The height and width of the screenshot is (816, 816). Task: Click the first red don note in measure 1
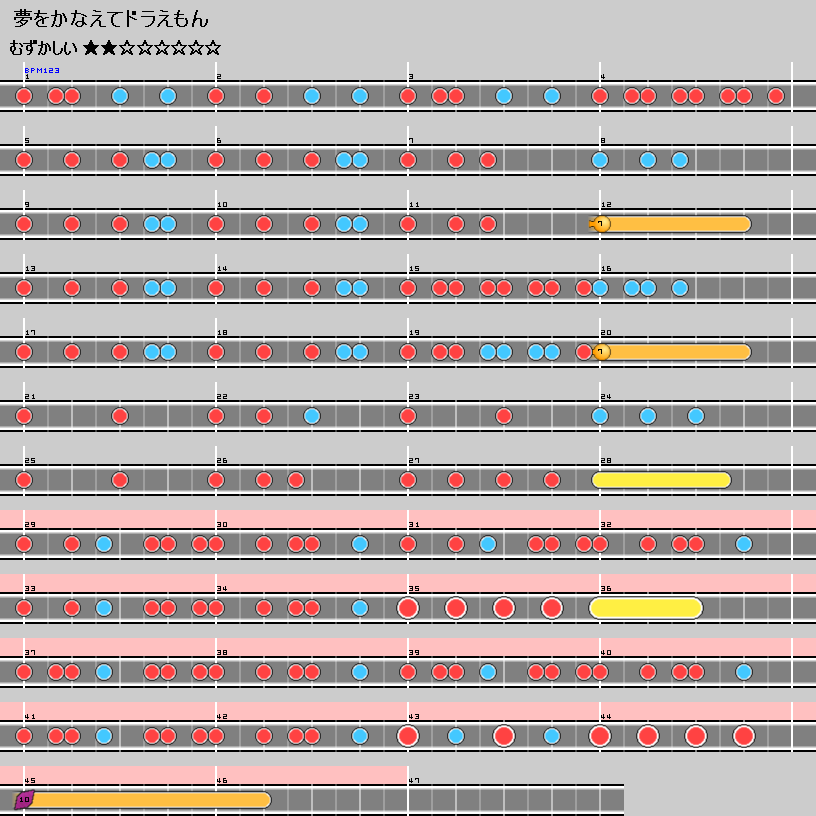(x=24, y=96)
